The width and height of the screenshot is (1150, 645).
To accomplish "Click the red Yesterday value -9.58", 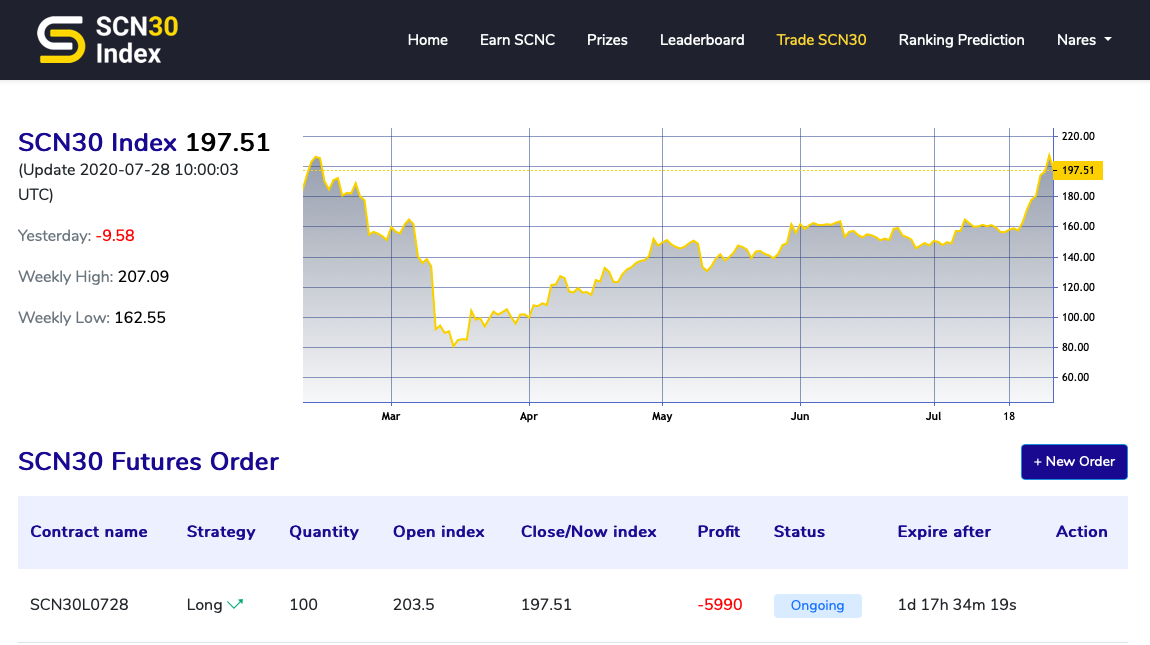I will click(x=116, y=235).
